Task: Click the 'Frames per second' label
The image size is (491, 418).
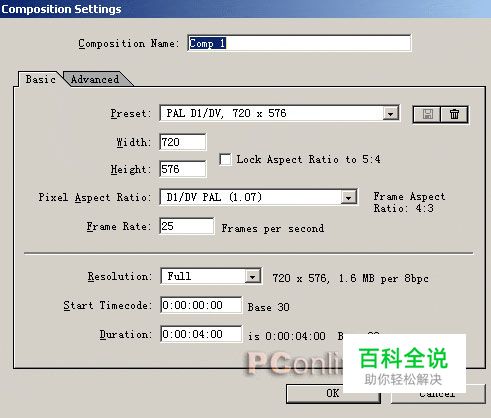Action: click(273, 229)
